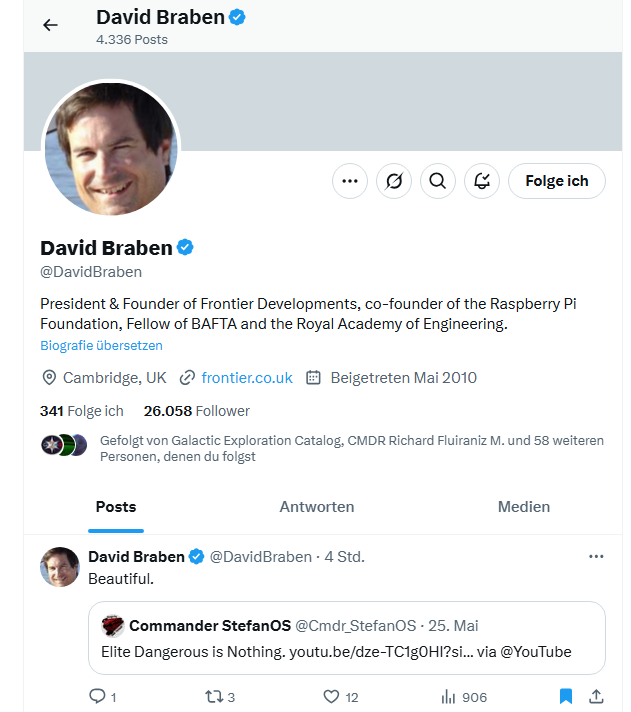Switch to the Medien tab
Screen dimensions: 631x712
(524, 507)
